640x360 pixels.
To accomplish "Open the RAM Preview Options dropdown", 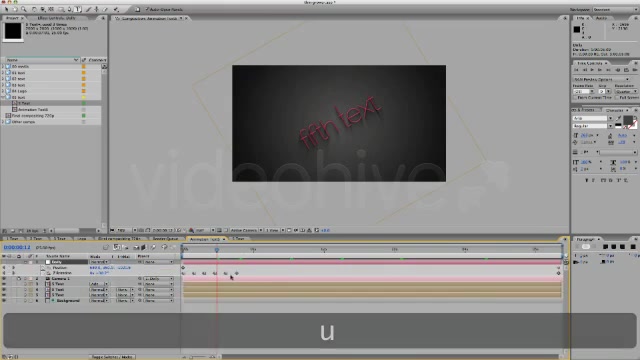I will (601, 79).
